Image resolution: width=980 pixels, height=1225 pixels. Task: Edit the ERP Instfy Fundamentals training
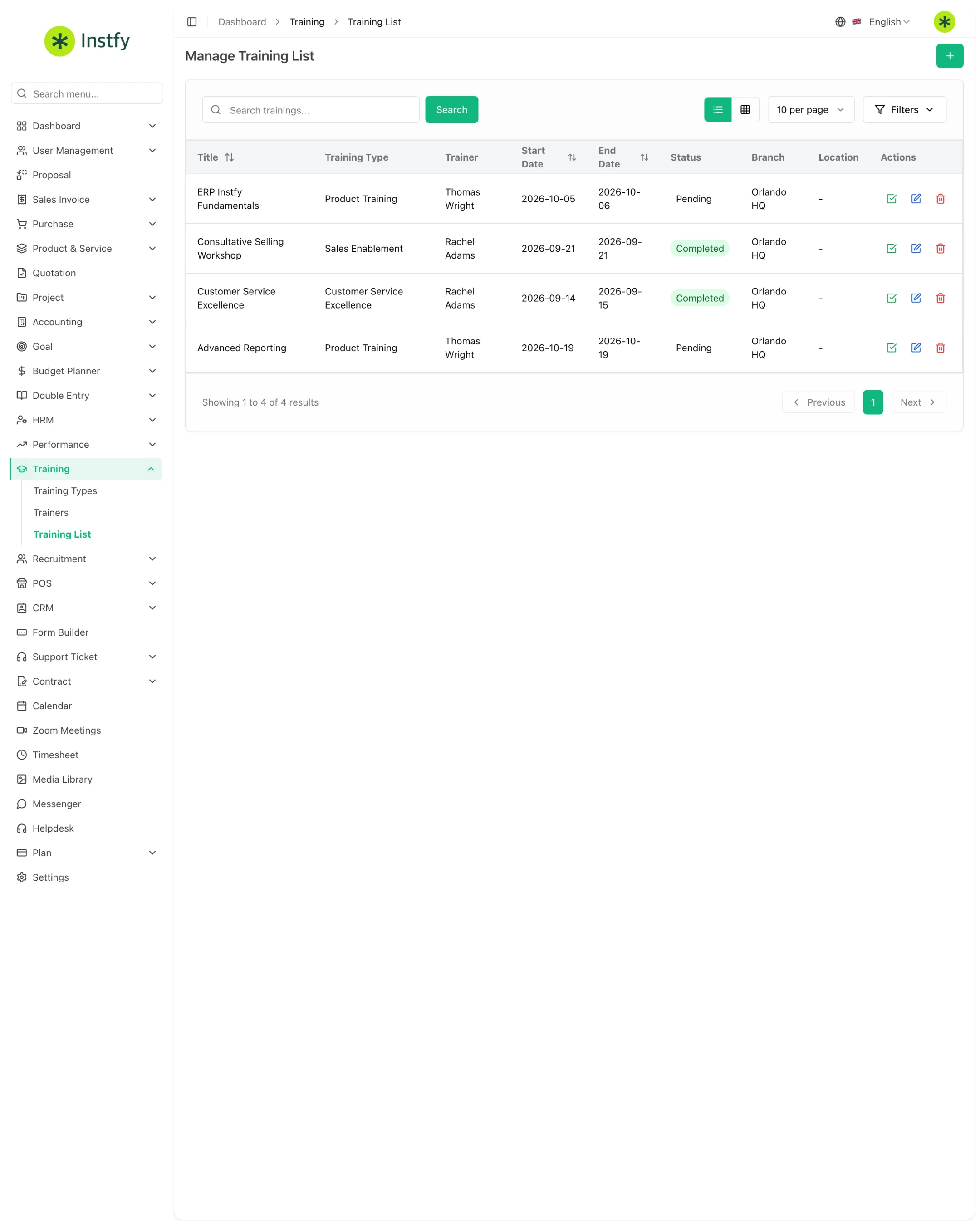click(916, 199)
